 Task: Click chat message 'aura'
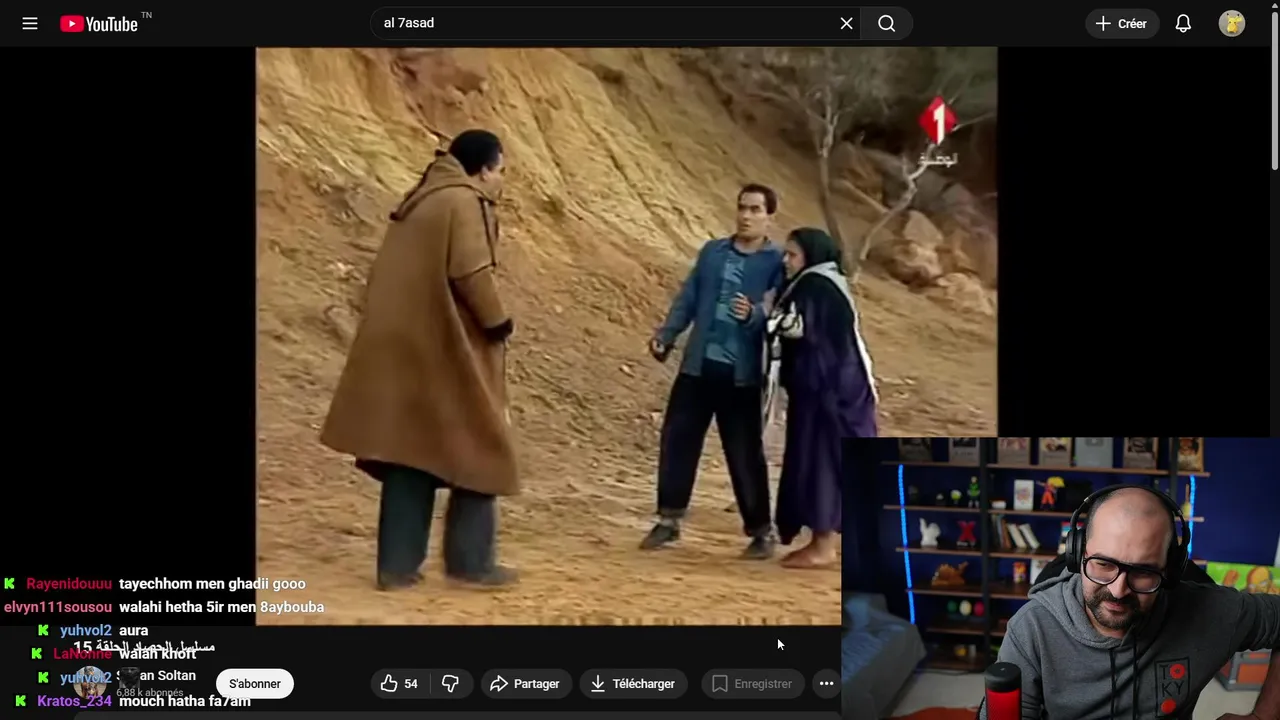133,631
